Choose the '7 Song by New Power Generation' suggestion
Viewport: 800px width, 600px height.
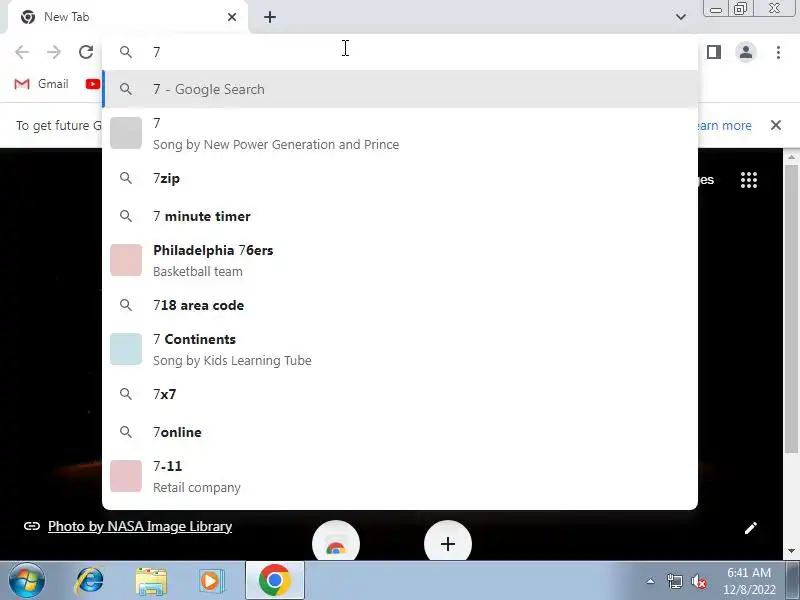(399, 134)
